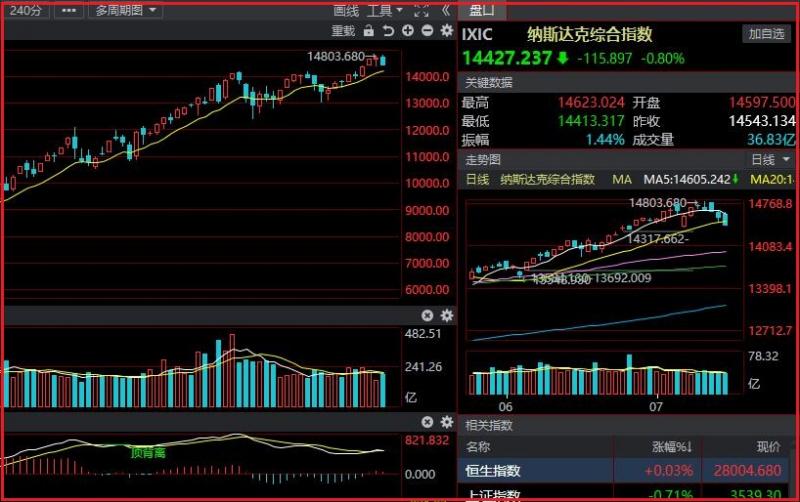This screenshot has width=800, height=502.
Task: Click the 14803.680 high marker on main chart
Action: tap(336, 56)
